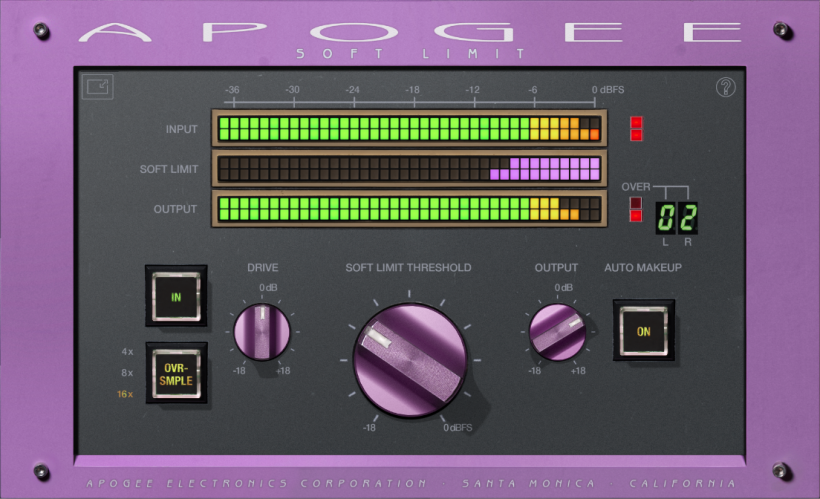Click the Apogee logo at top
The width and height of the screenshot is (820, 499).
tap(410, 31)
